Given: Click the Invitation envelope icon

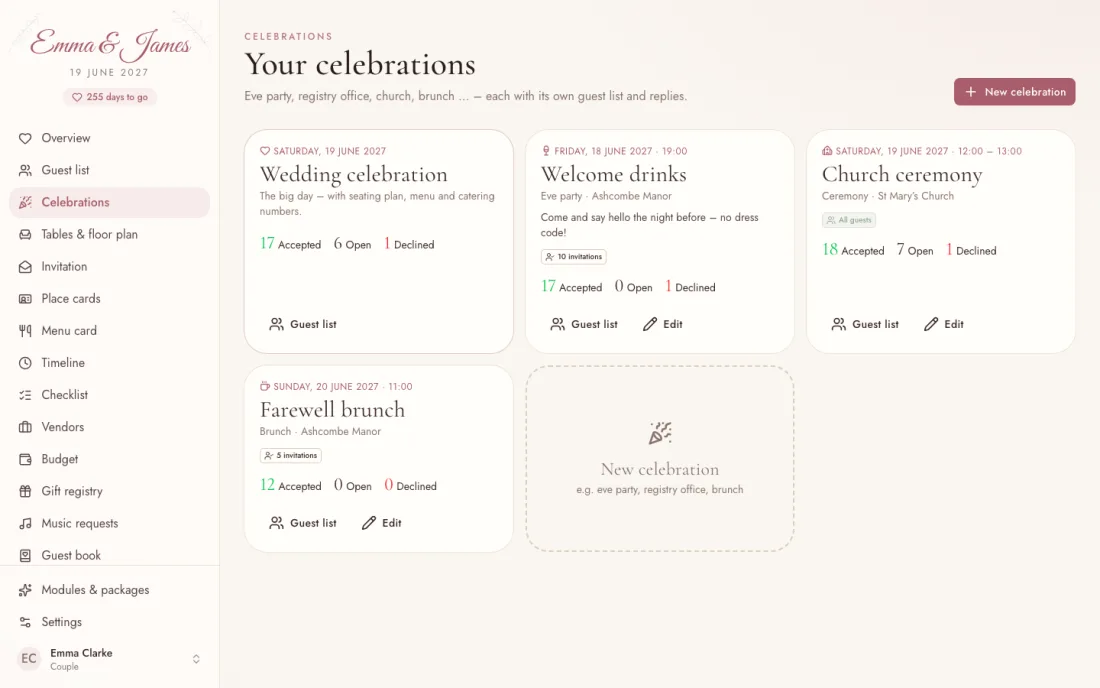Looking at the screenshot, I should pos(25,267).
